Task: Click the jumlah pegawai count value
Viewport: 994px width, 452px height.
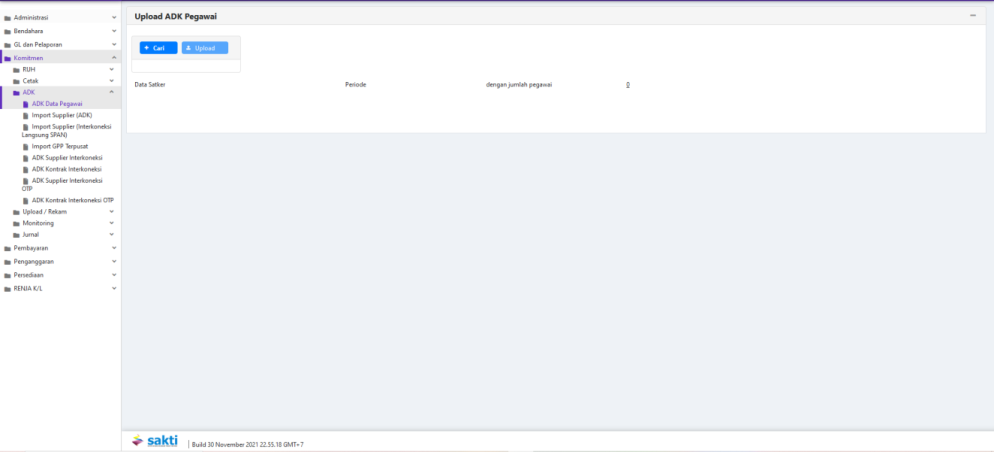Action: coord(628,85)
